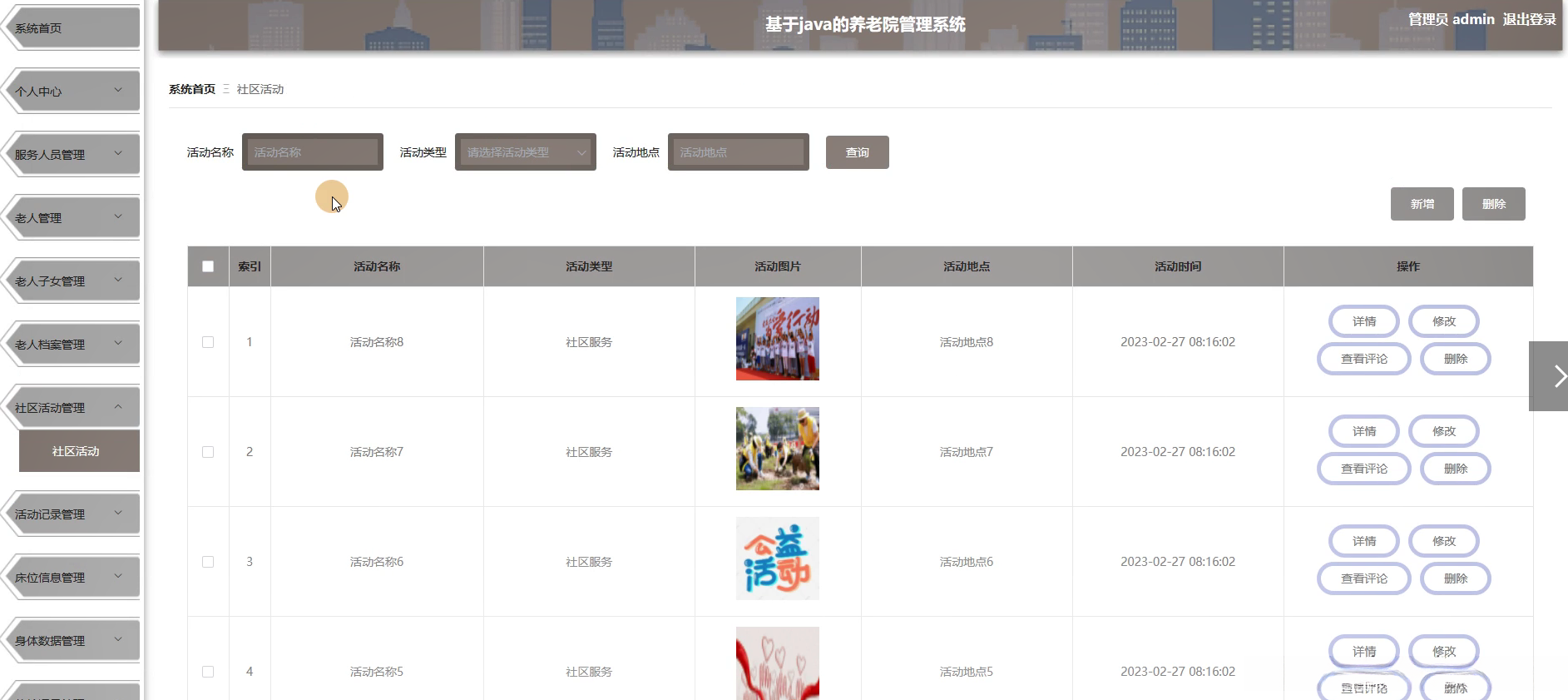Check the checkbox for row 活动名称5

[x=208, y=672]
